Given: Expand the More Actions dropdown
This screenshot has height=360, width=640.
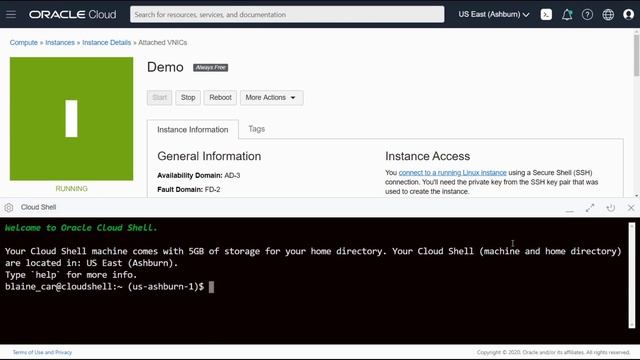Looking at the screenshot, I should (271, 98).
